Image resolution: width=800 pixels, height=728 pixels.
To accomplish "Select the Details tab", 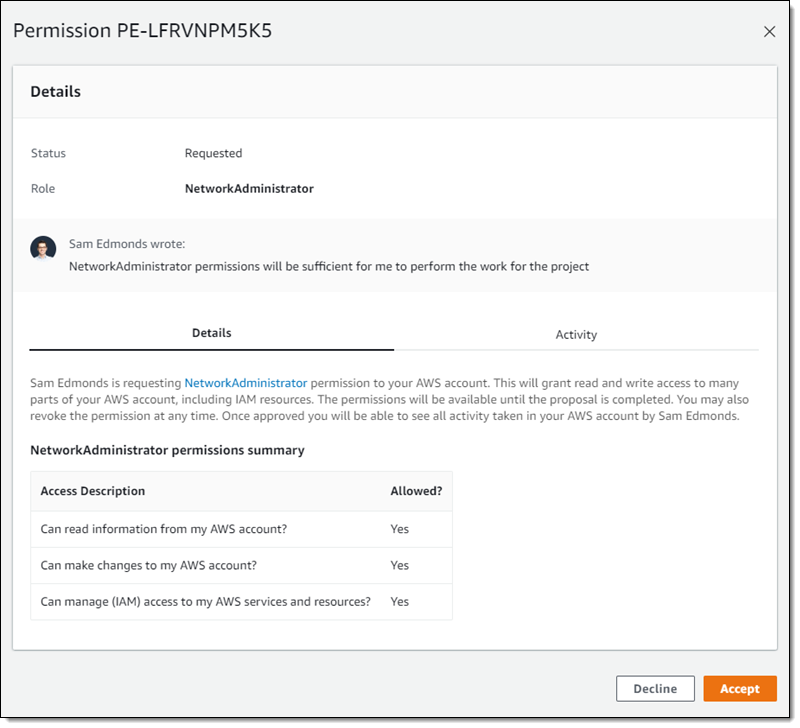I will click(211, 333).
